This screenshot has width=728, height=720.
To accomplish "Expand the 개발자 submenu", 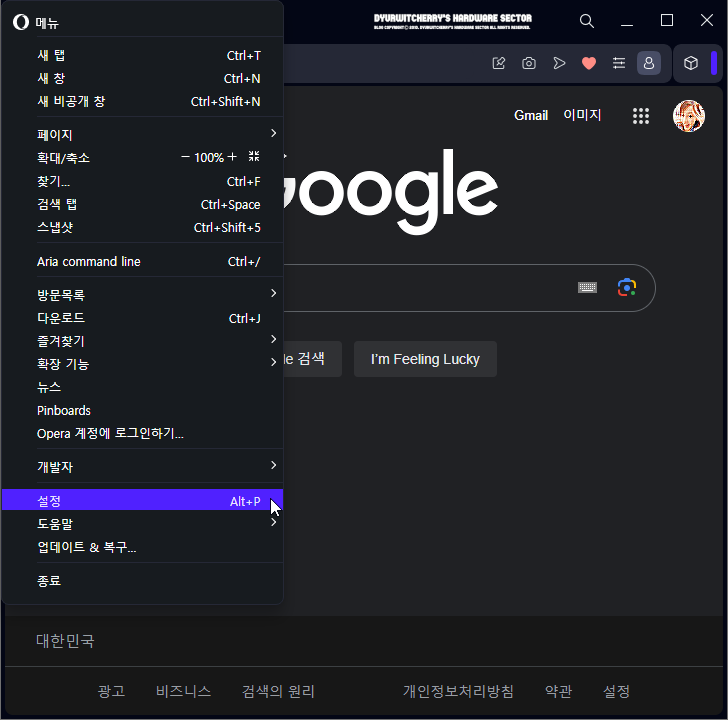I will (143, 467).
